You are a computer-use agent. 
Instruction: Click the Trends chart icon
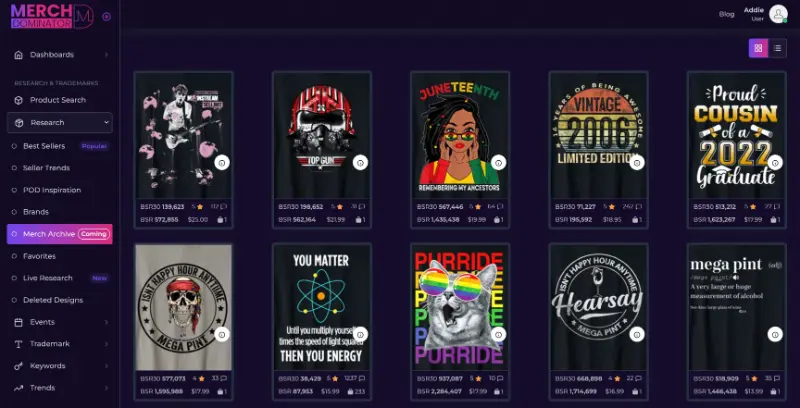tap(18, 388)
